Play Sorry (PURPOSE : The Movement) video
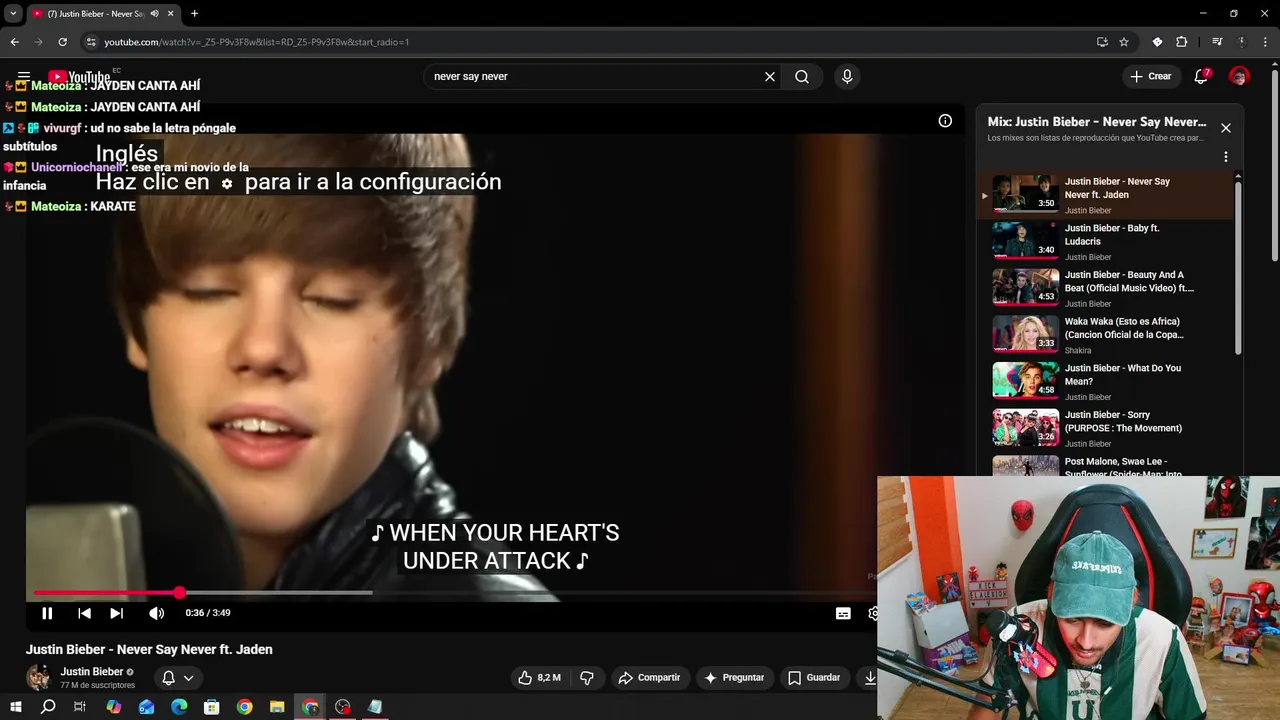The height and width of the screenshot is (720, 1280). click(1106, 428)
